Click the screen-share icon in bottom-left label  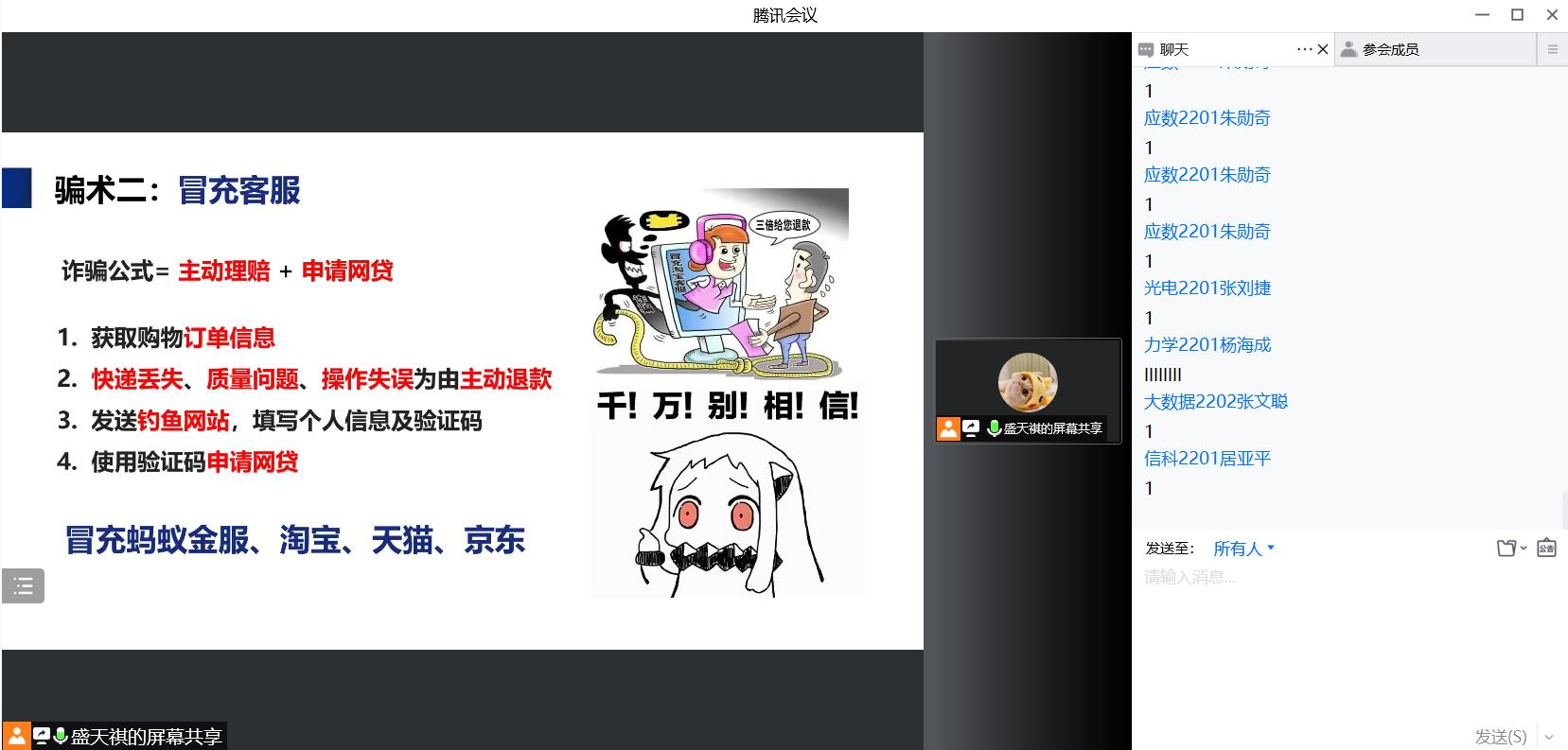(41, 736)
